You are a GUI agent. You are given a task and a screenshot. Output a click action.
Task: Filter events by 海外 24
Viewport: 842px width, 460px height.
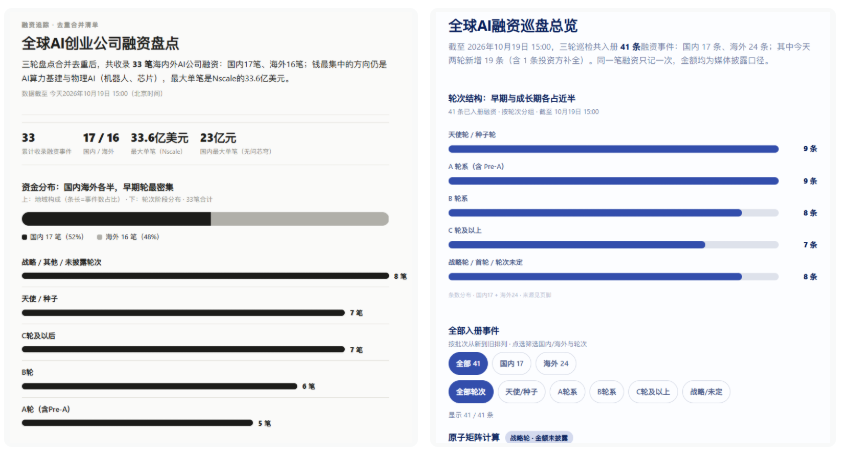coord(556,363)
